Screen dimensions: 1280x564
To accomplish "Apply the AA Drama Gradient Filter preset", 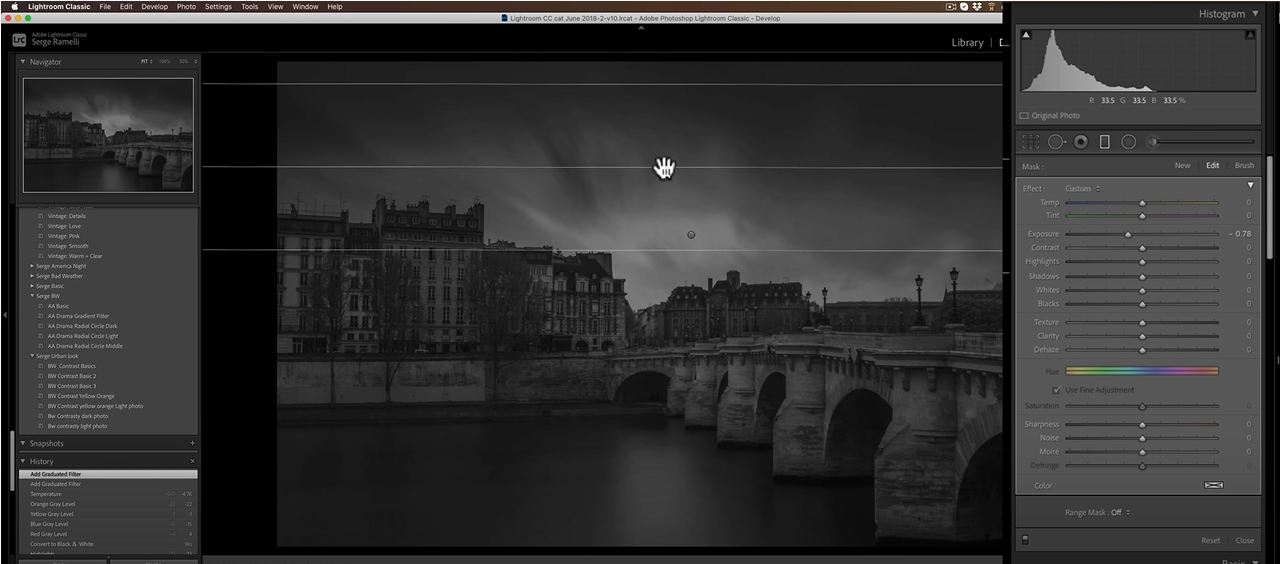I will click(x=78, y=316).
